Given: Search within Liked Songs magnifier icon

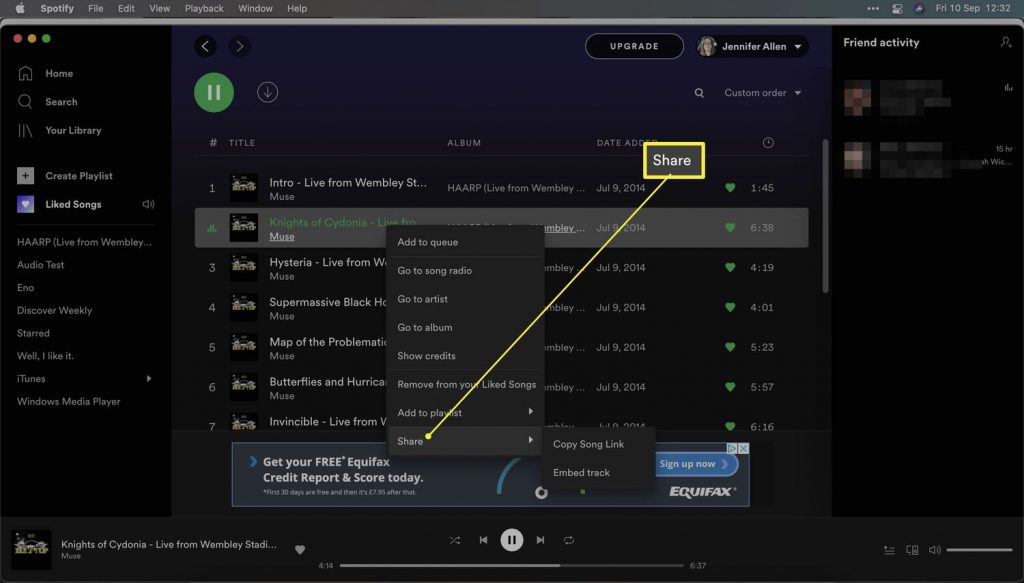Looking at the screenshot, I should [x=699, y=93].
